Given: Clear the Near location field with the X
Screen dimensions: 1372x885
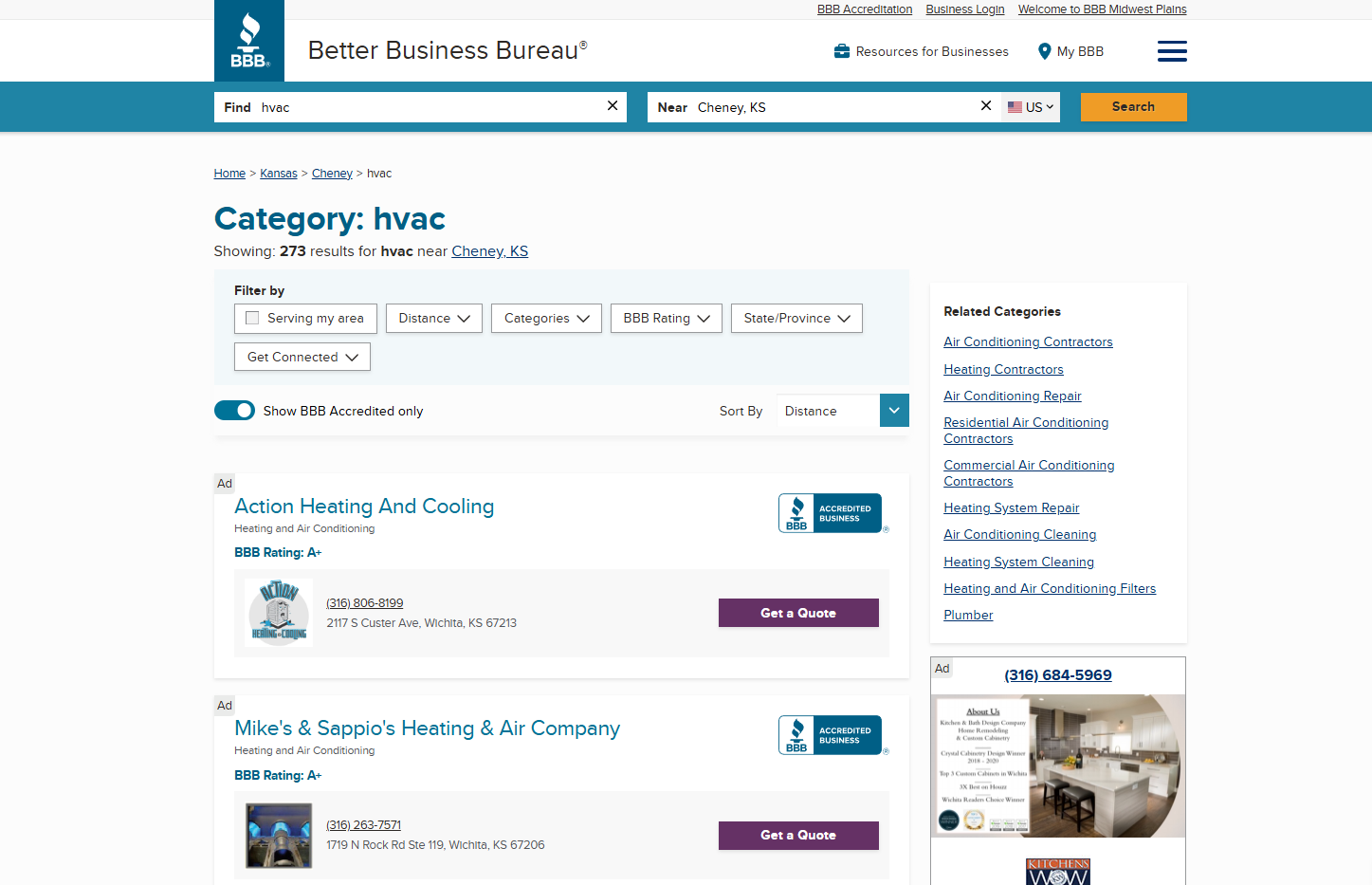Looking at the screenshot, I should (x=985, y=106).
